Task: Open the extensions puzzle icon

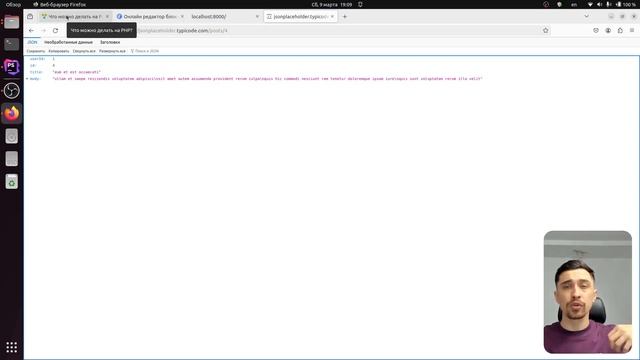Action: (x=620, y=31)
